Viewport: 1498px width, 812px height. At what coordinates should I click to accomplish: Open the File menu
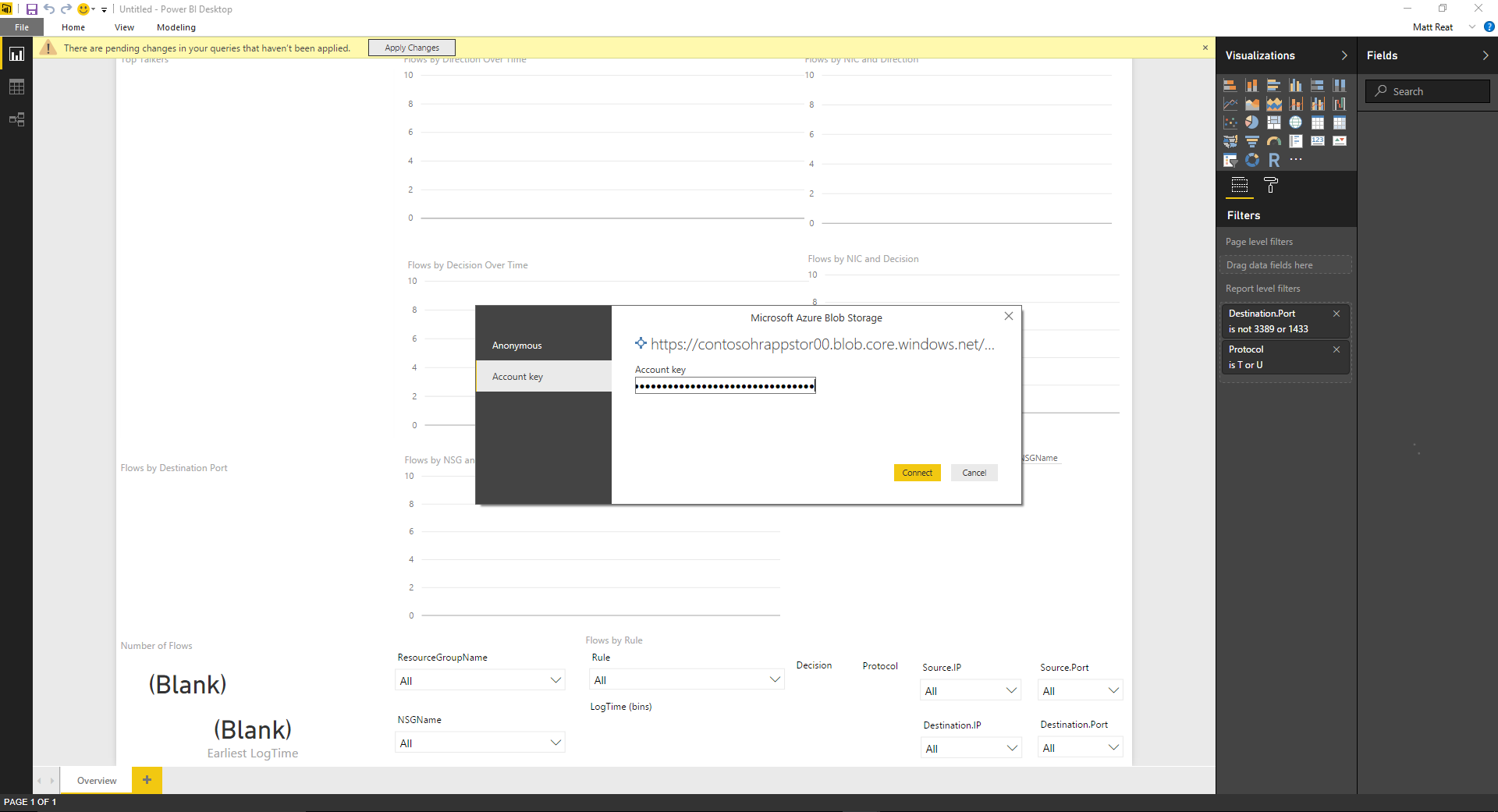point(22,27)
